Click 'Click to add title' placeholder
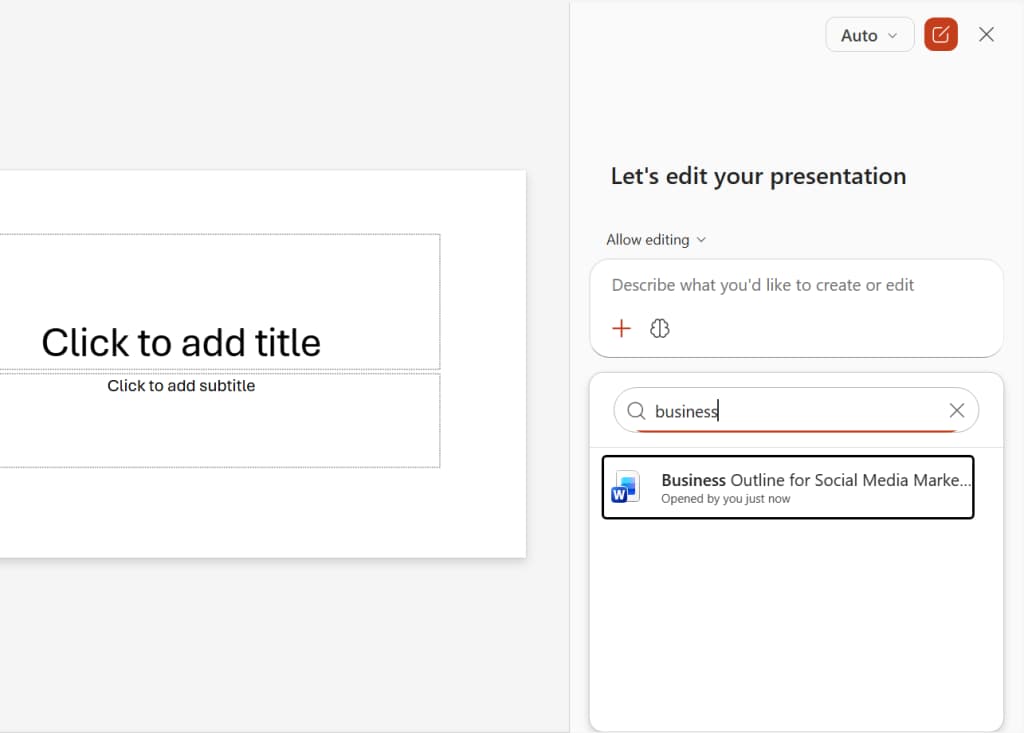Screen dimensions: 1024x733 181,342
